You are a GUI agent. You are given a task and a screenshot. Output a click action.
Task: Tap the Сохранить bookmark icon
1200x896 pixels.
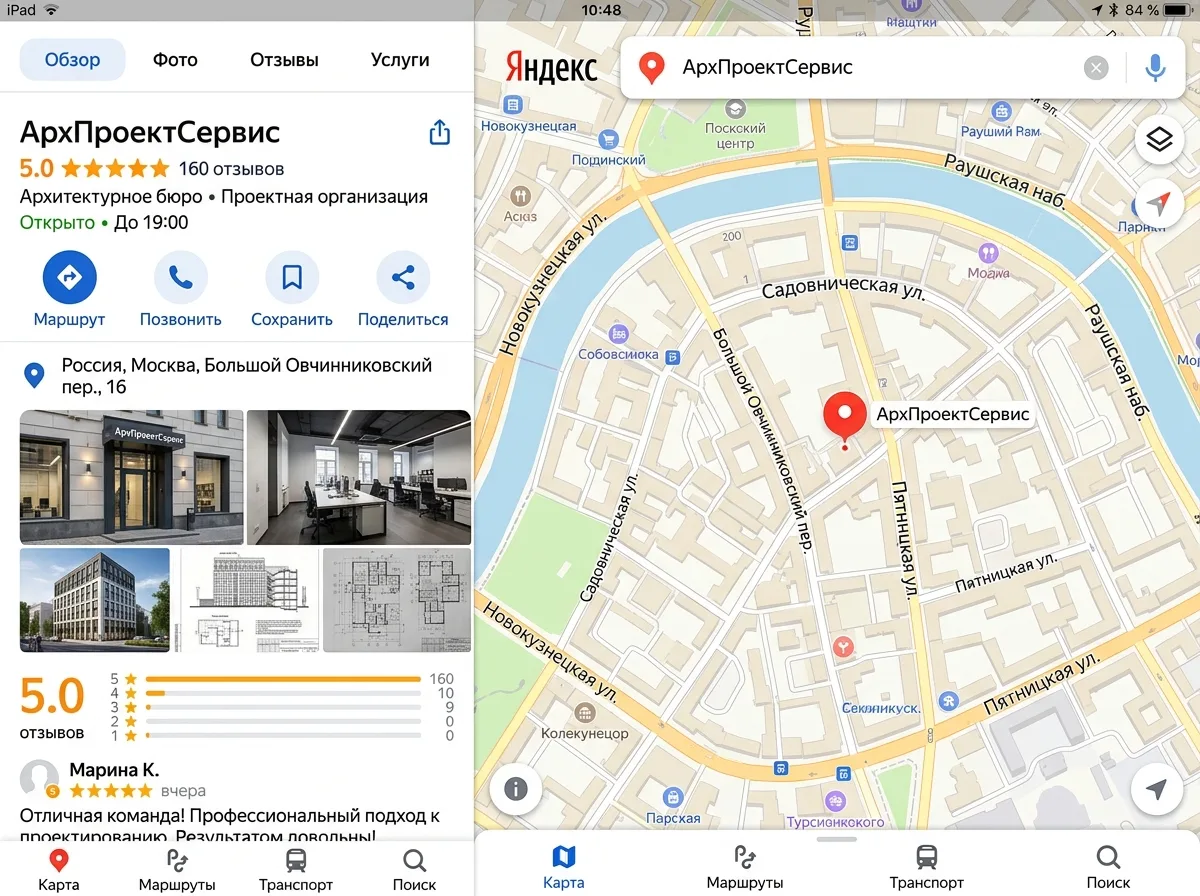[x=292, y=277]
